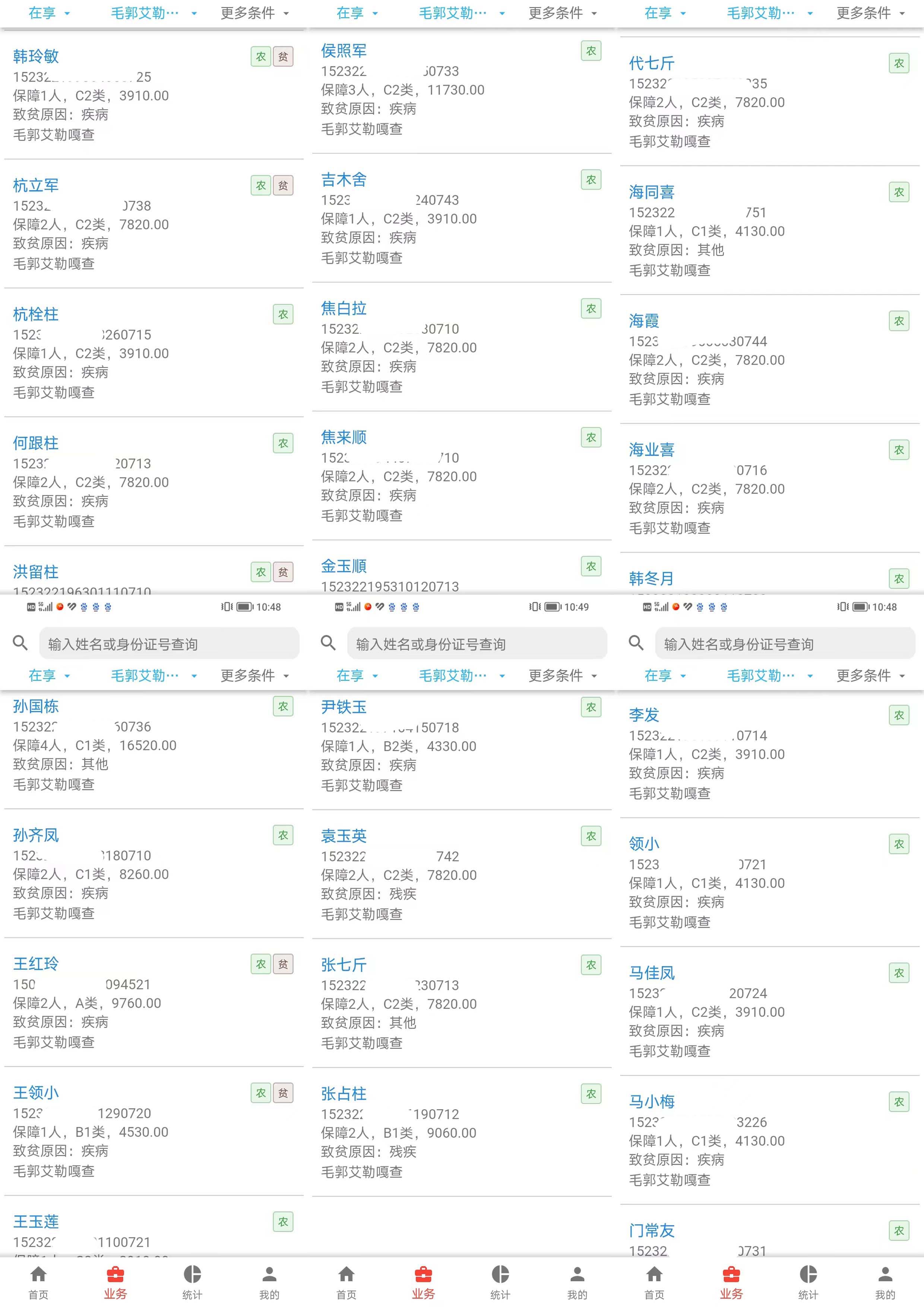924x1307 pixels.
Task: Focus the search field above 尹铁玉 list
Action: point(477,644)
